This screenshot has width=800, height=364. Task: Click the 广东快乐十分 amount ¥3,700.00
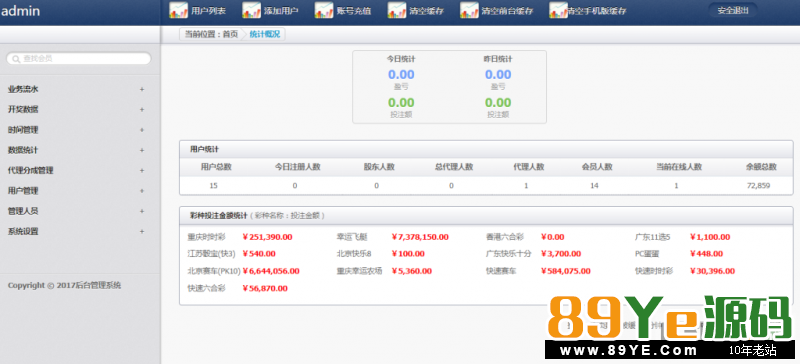(561, 254)
